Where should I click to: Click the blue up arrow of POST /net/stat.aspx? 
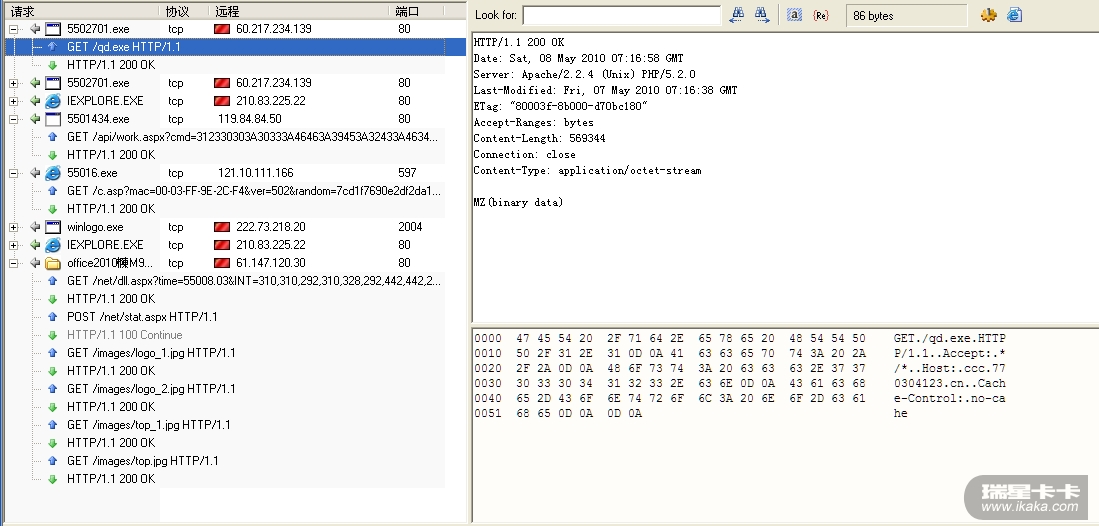coord(53,317)
